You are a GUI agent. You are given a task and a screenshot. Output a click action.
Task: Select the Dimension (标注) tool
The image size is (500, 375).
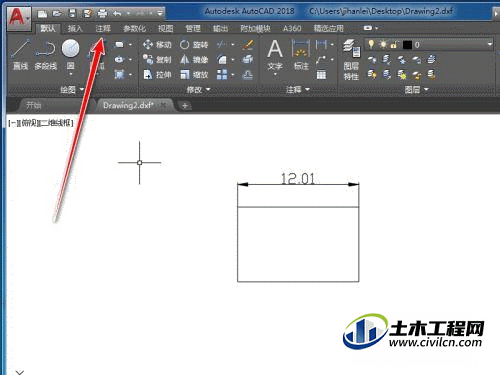tap(301, 54)
